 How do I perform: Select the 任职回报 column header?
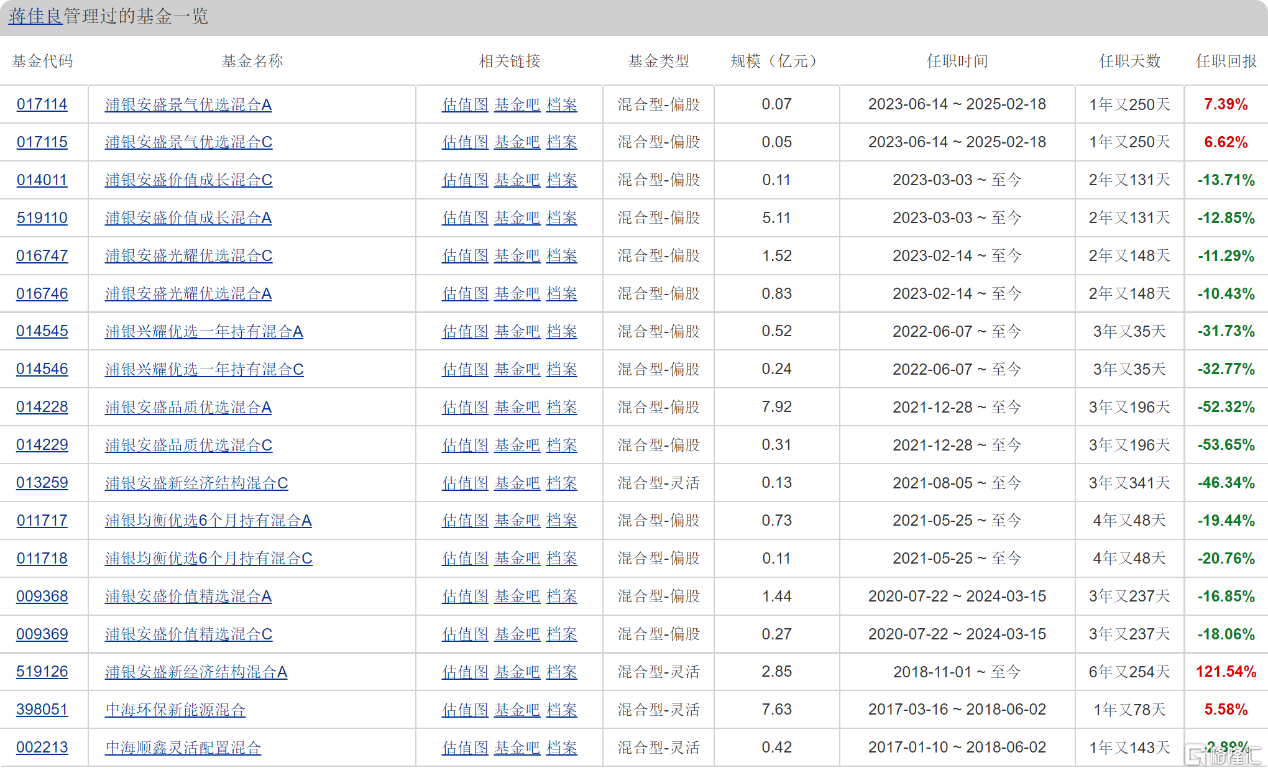[1226, 61]
